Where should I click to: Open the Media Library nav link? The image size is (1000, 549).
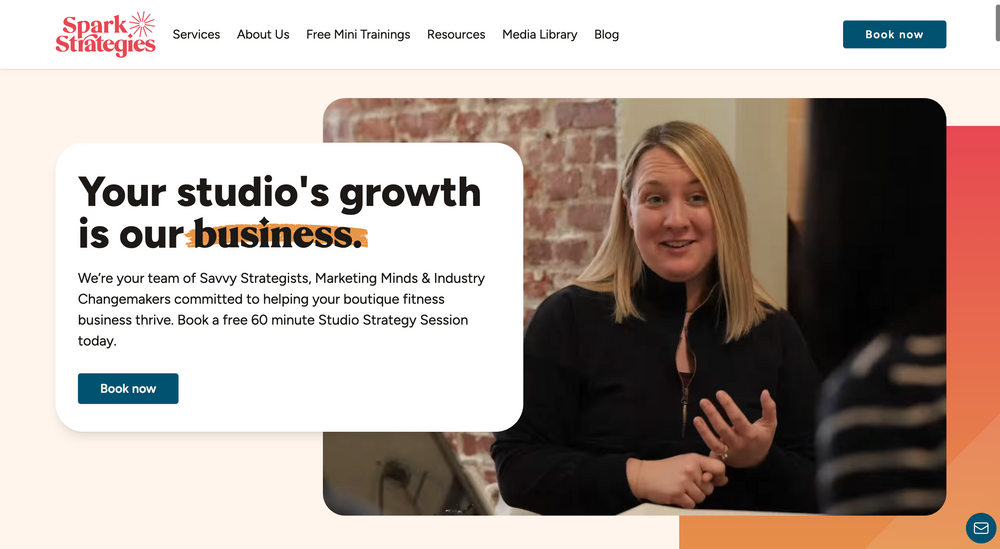coord(540,34)
